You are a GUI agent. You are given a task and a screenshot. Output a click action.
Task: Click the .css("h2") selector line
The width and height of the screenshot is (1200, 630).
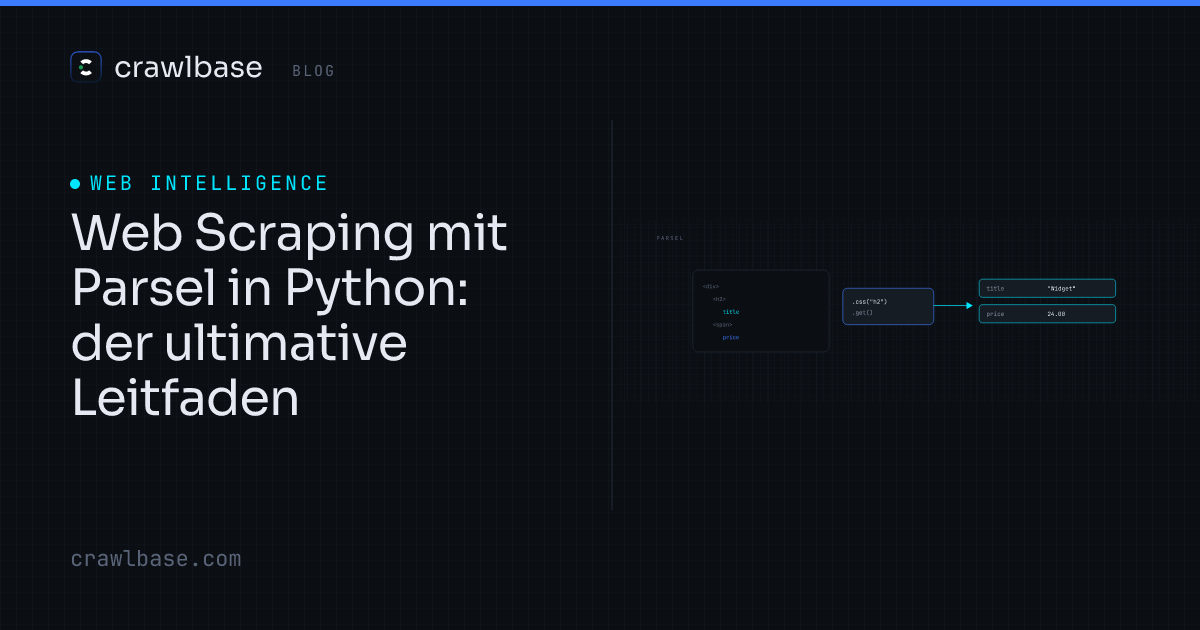coord(870,301)
